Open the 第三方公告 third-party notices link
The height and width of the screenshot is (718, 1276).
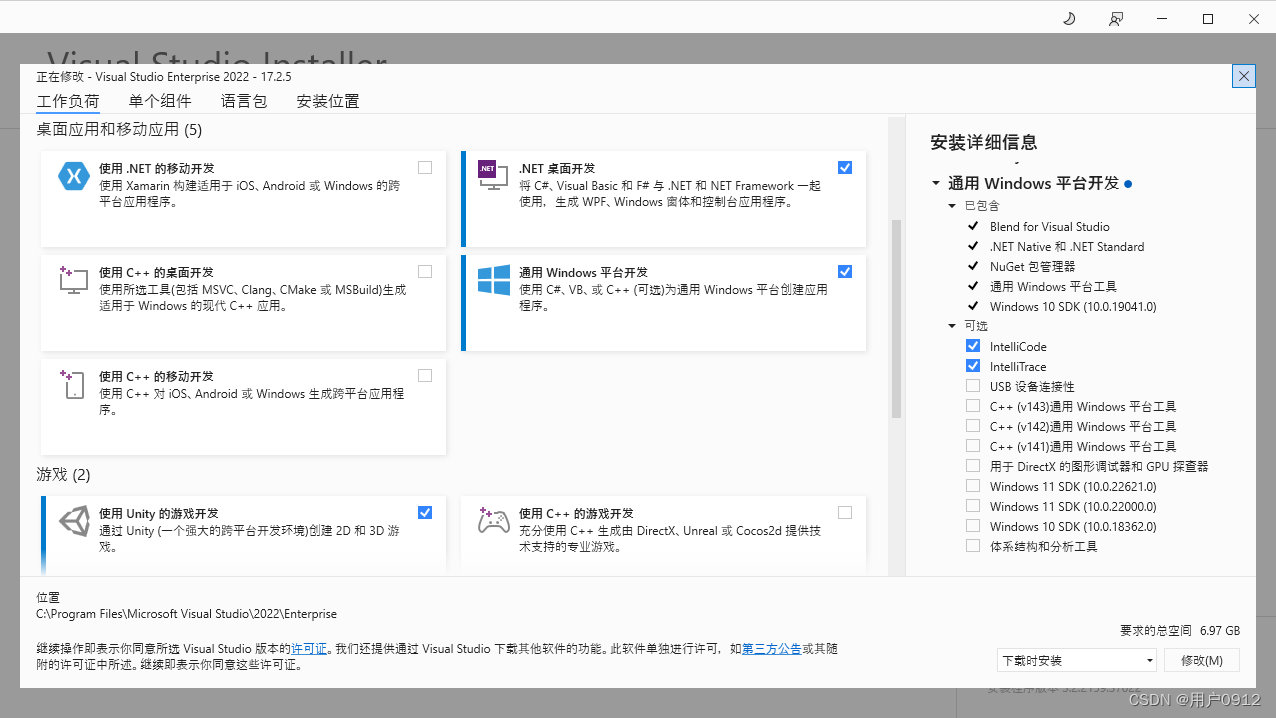[x=772, y=649]
